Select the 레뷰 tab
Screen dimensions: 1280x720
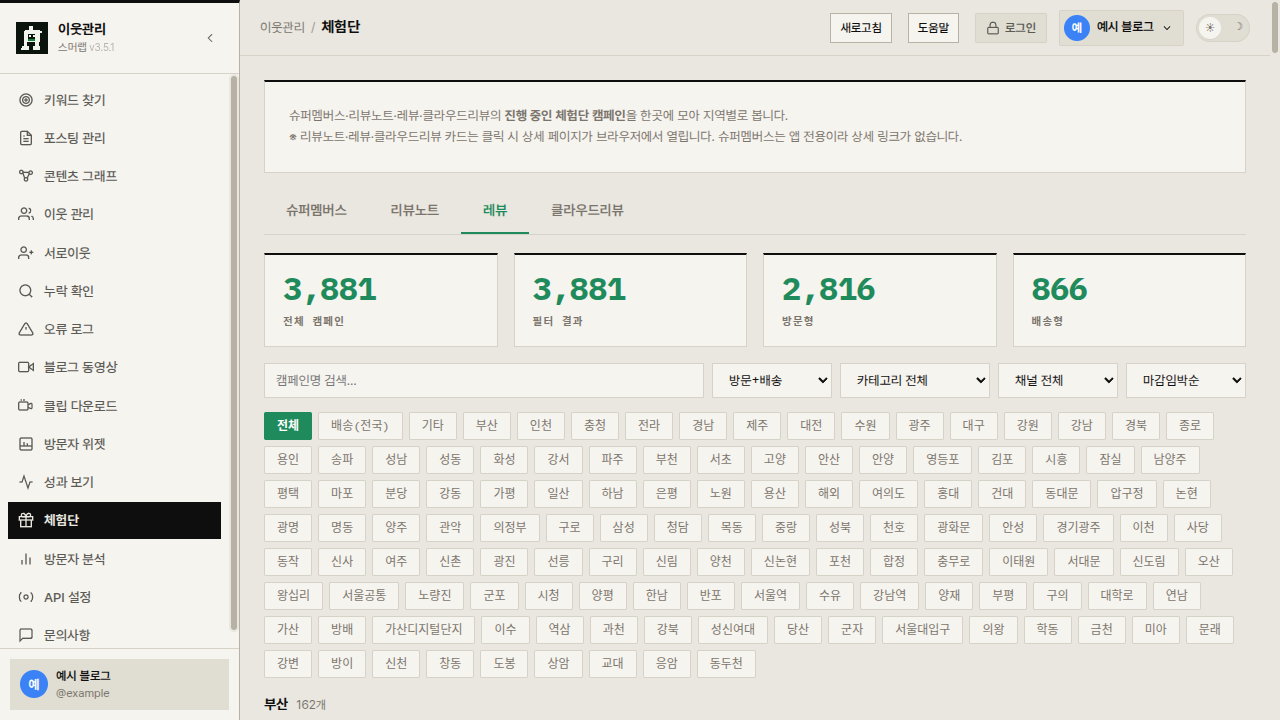click(x=495, y=210)
